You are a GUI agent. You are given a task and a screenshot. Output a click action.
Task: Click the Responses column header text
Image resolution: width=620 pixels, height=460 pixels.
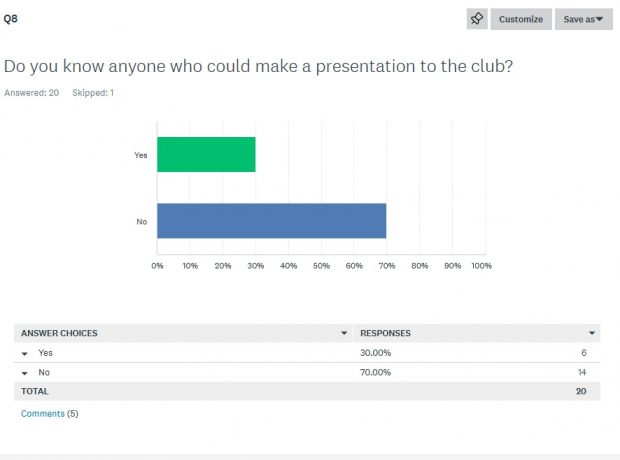(386, 333)
